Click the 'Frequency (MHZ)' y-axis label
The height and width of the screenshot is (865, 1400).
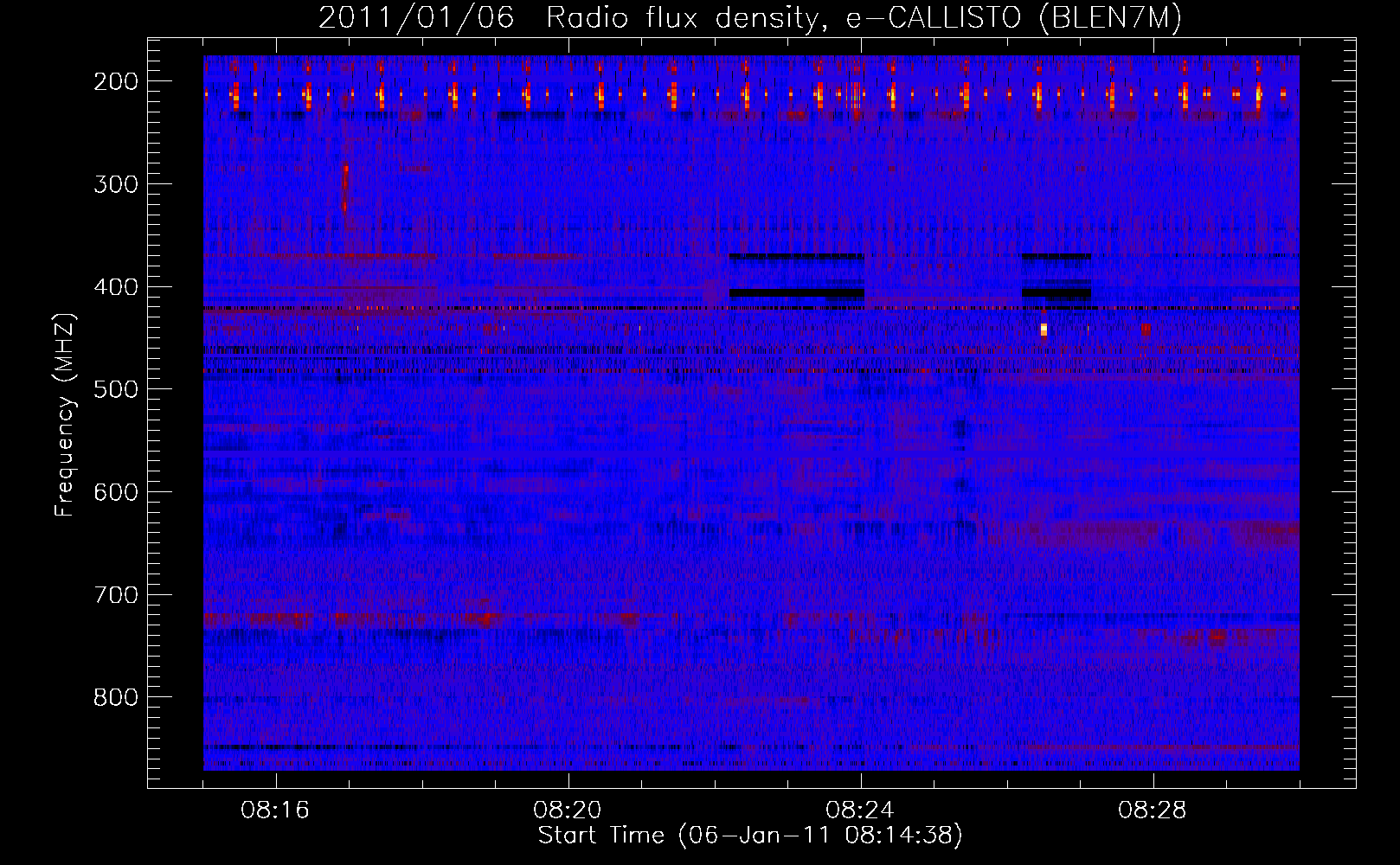tap(66, 414)
